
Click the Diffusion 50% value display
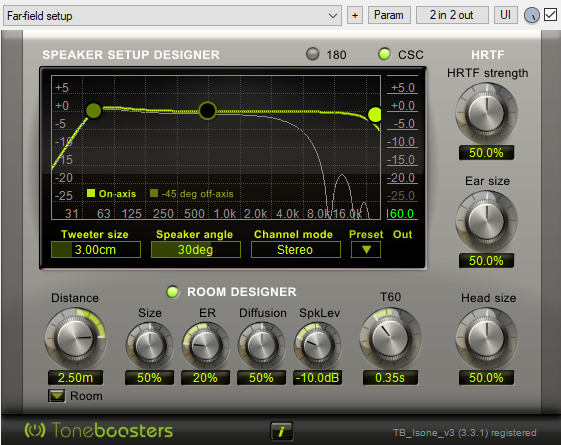pyautogui.click(x=261, y=378)
